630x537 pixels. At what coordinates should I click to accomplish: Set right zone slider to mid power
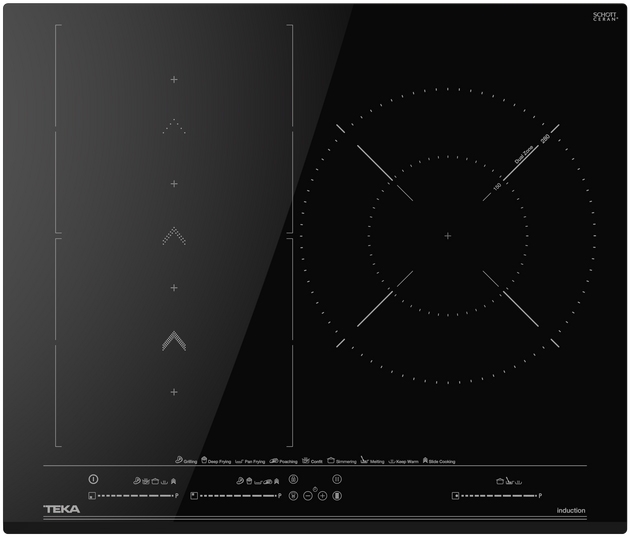tap(499, 496)
